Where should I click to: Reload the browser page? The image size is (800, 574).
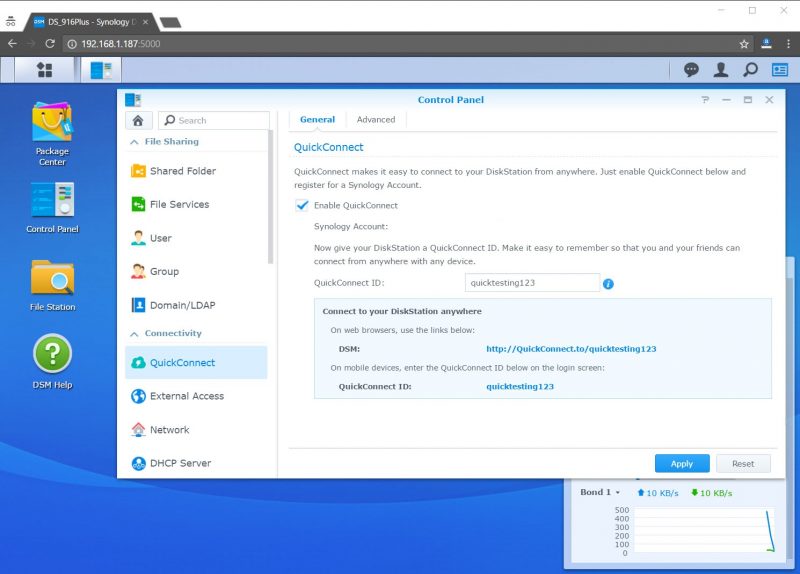[49, 44]
